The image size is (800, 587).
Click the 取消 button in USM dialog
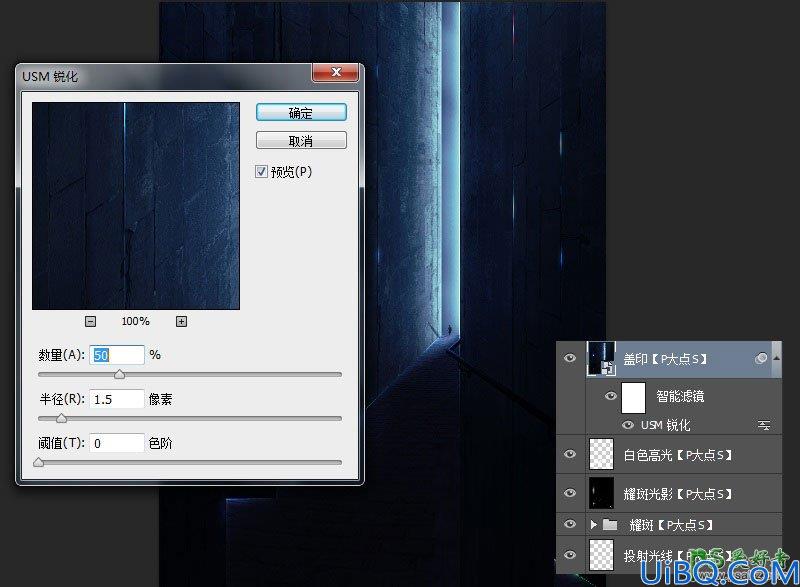(x=301, y=141)
